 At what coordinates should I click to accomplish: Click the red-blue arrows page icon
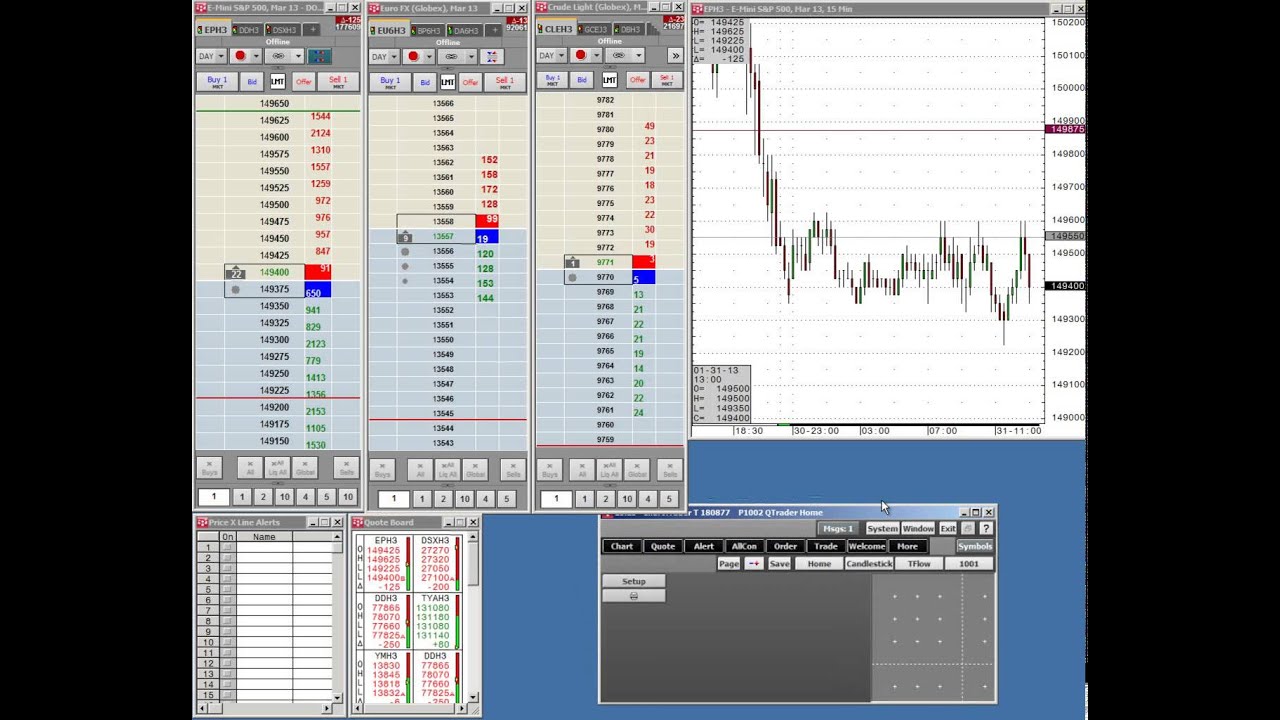tap(754, 564)
